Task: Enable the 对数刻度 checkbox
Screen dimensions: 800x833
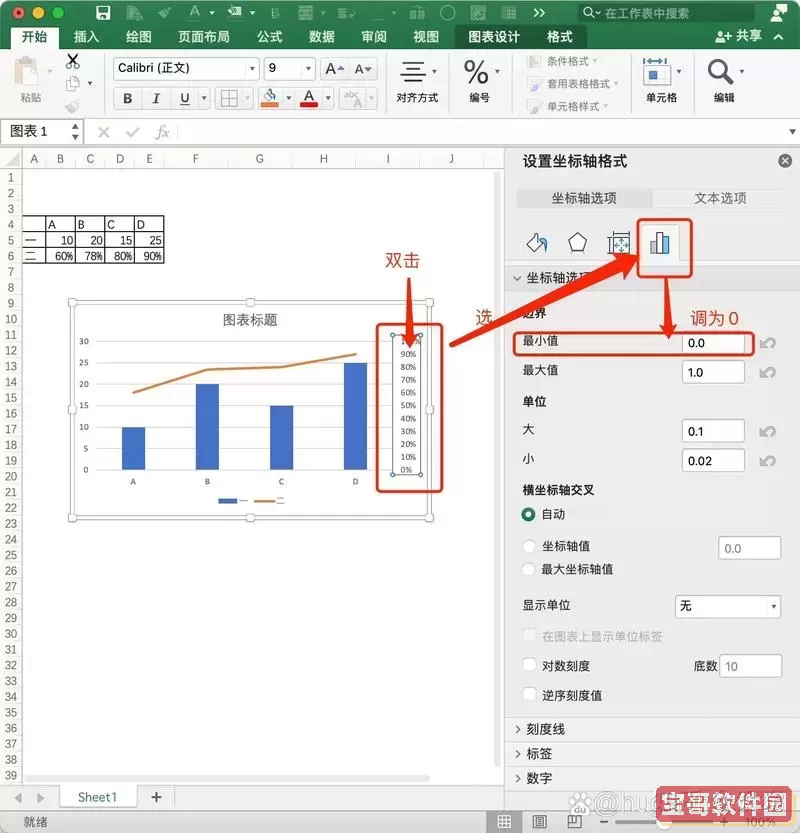Action: click(x=529, y=665)
